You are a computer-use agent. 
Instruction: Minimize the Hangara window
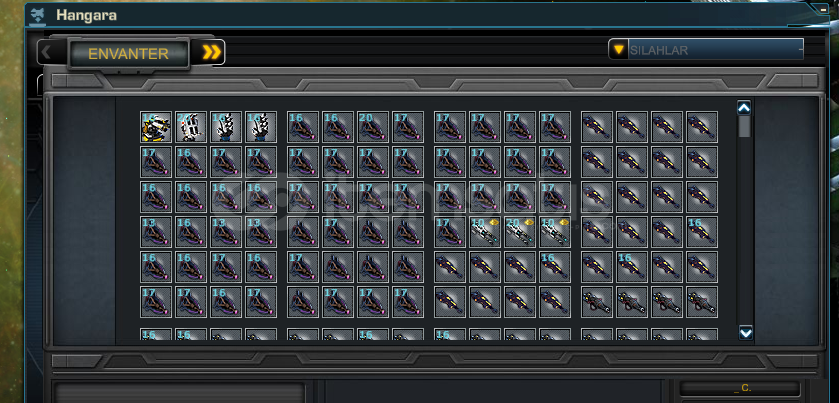point(823,9)
